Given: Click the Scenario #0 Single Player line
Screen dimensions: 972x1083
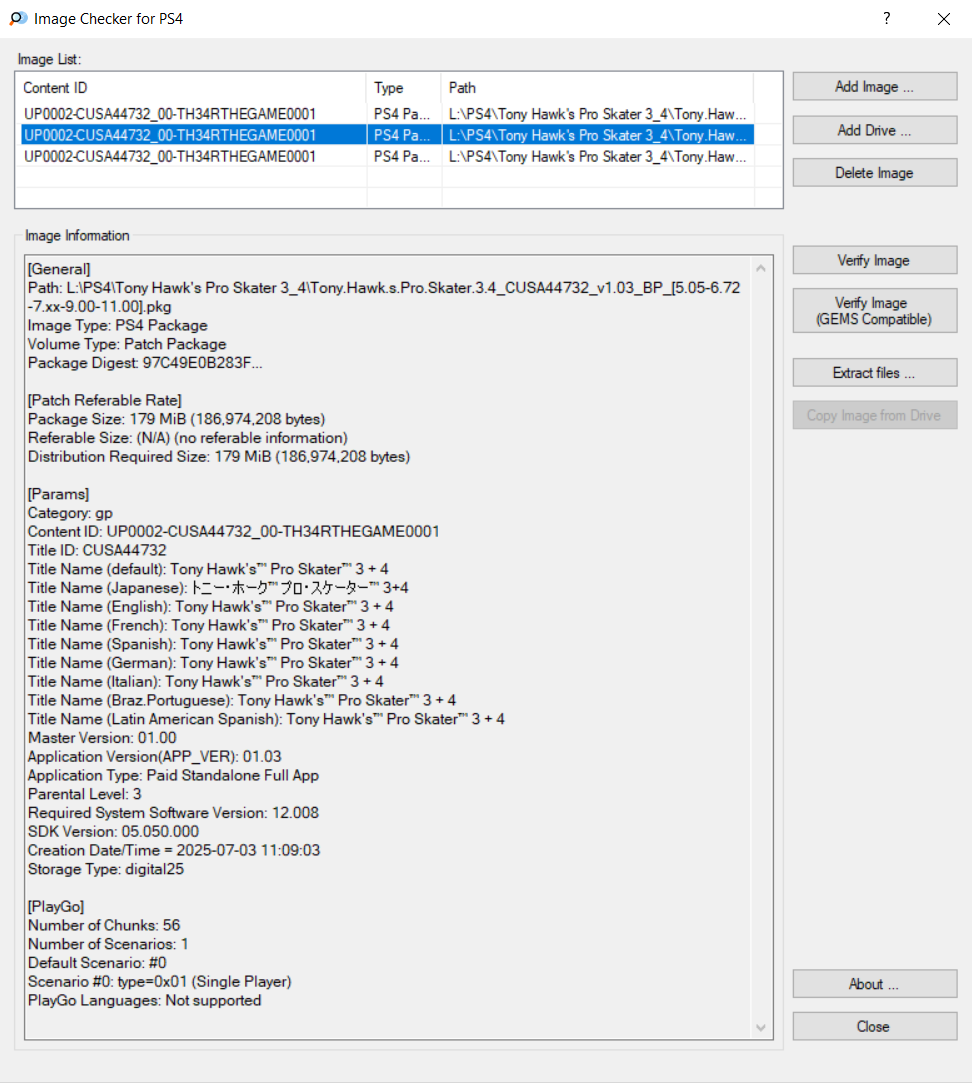Looking at the screenshot, I should [160, 981].
